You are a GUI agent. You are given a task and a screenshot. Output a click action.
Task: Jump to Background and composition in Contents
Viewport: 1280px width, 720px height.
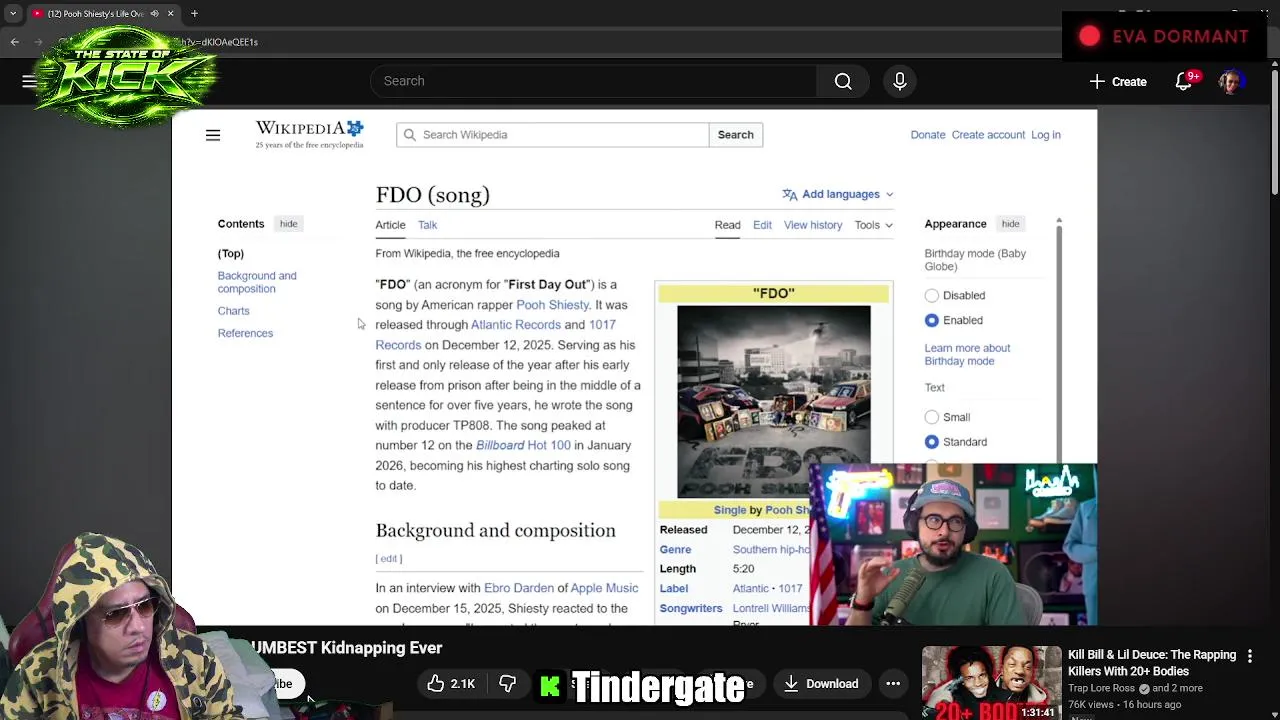[257, 282]
